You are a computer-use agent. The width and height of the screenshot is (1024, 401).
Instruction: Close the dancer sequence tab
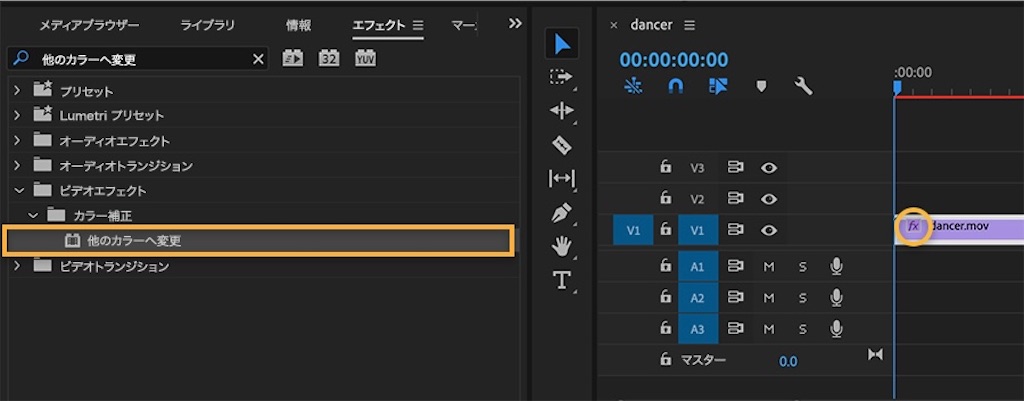(x=613, y=25)
